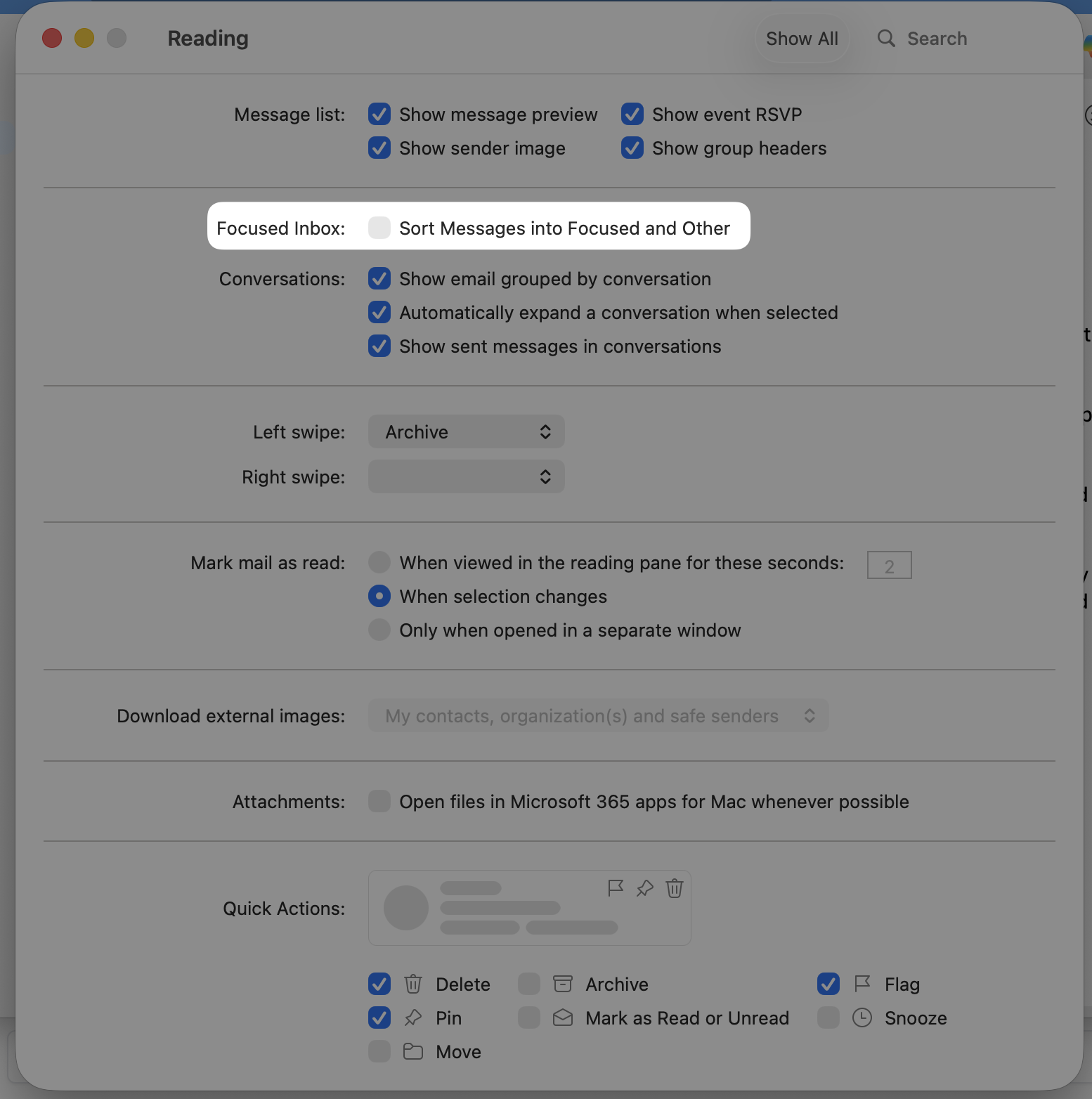Disable Show email grouped by conversation
Viewport: 1092px width, 1099px height.
379,278
